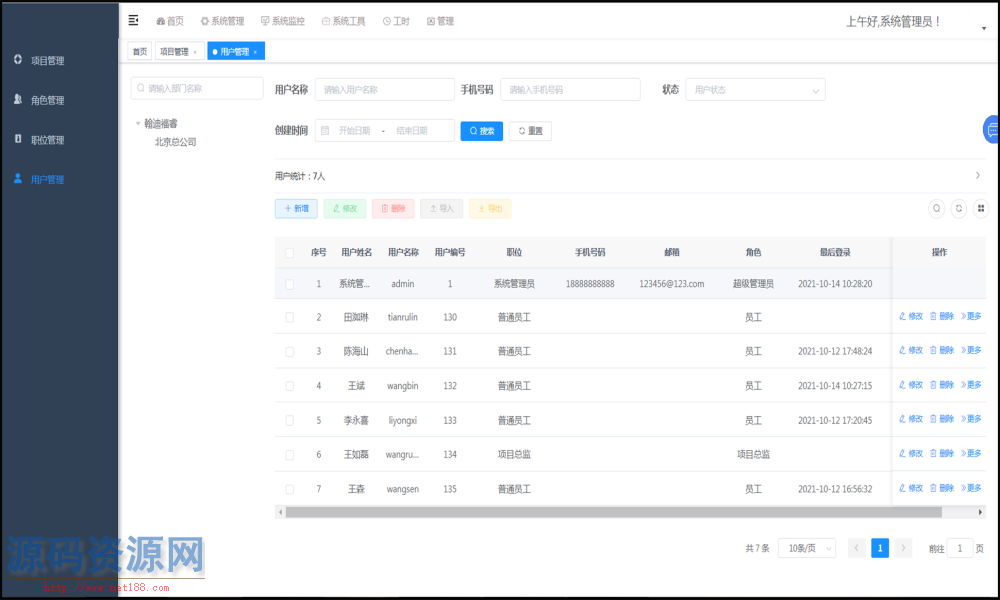Click 修改 for user tianrulin
1000x600 pixels.
click(x=911, y=316)
